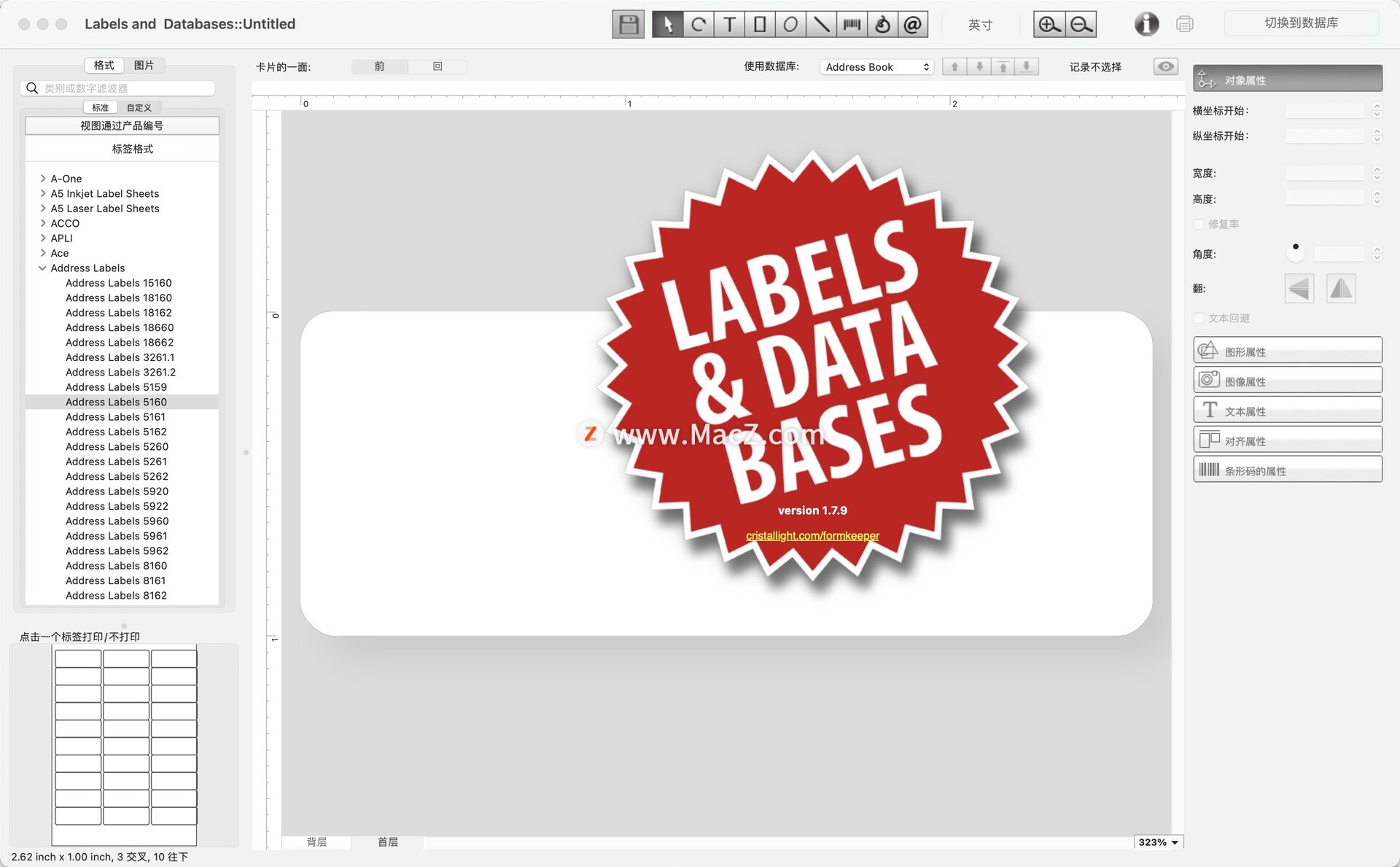Expand A5 Laser Label Sheets
Screen dimensions: 1400x867
[x=43, y=209]
